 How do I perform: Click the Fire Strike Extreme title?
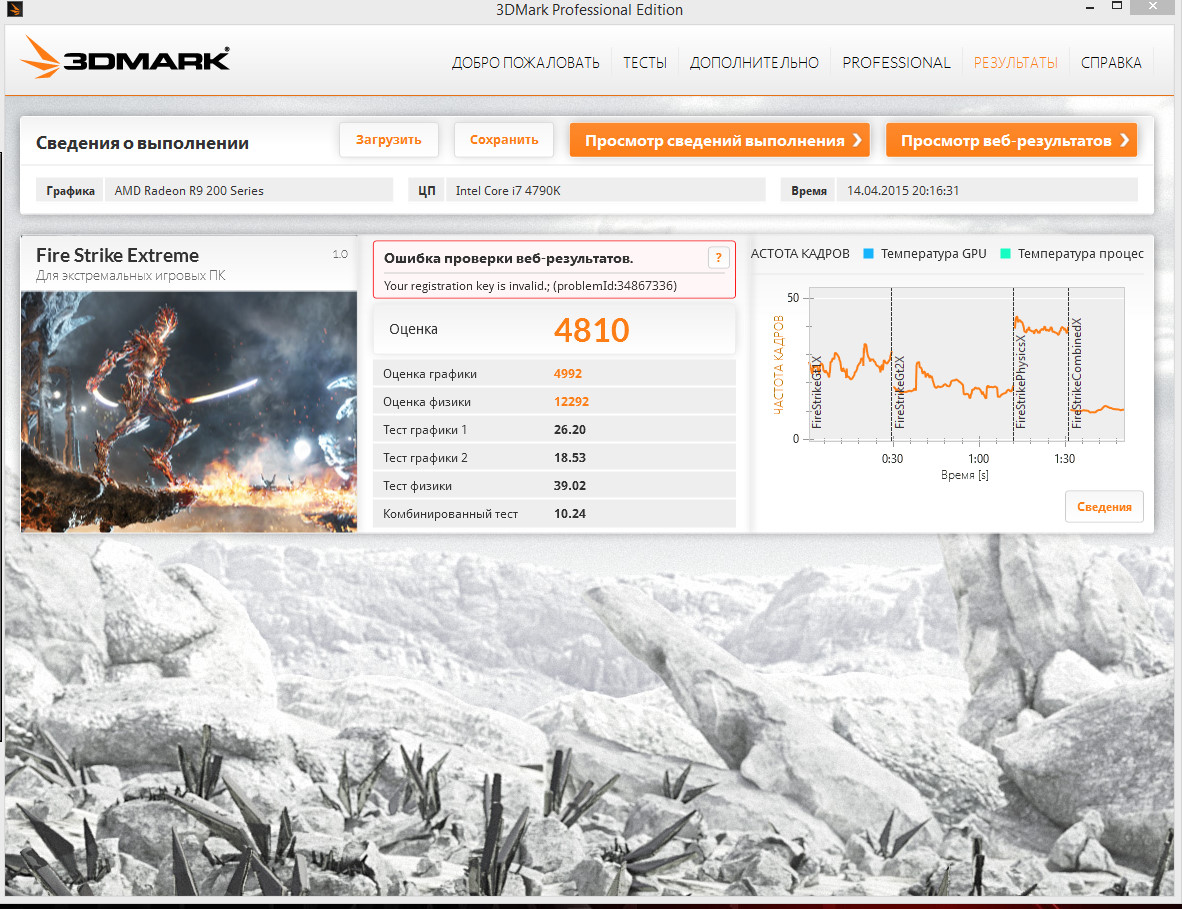118,256
